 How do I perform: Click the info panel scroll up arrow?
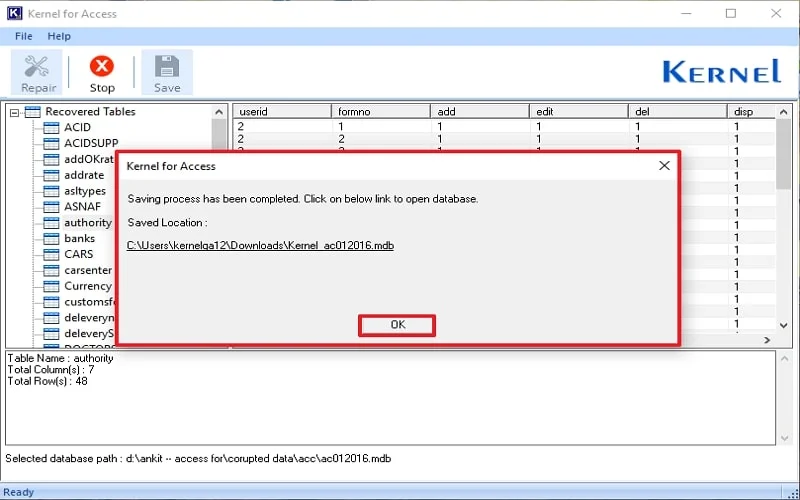pyautogui.click(x=785, y=359)
